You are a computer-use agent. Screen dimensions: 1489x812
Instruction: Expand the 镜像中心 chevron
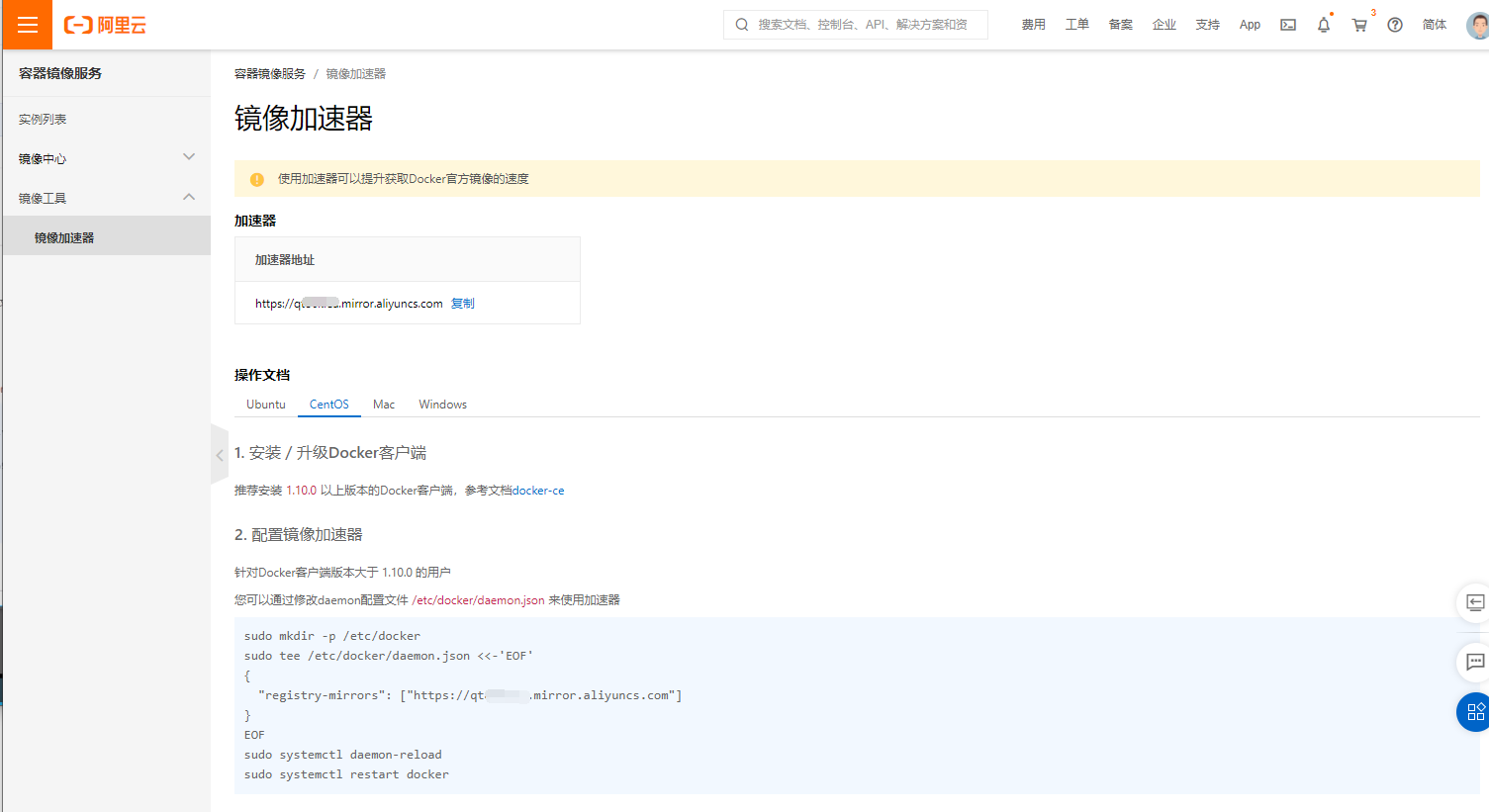pos(189,157)
